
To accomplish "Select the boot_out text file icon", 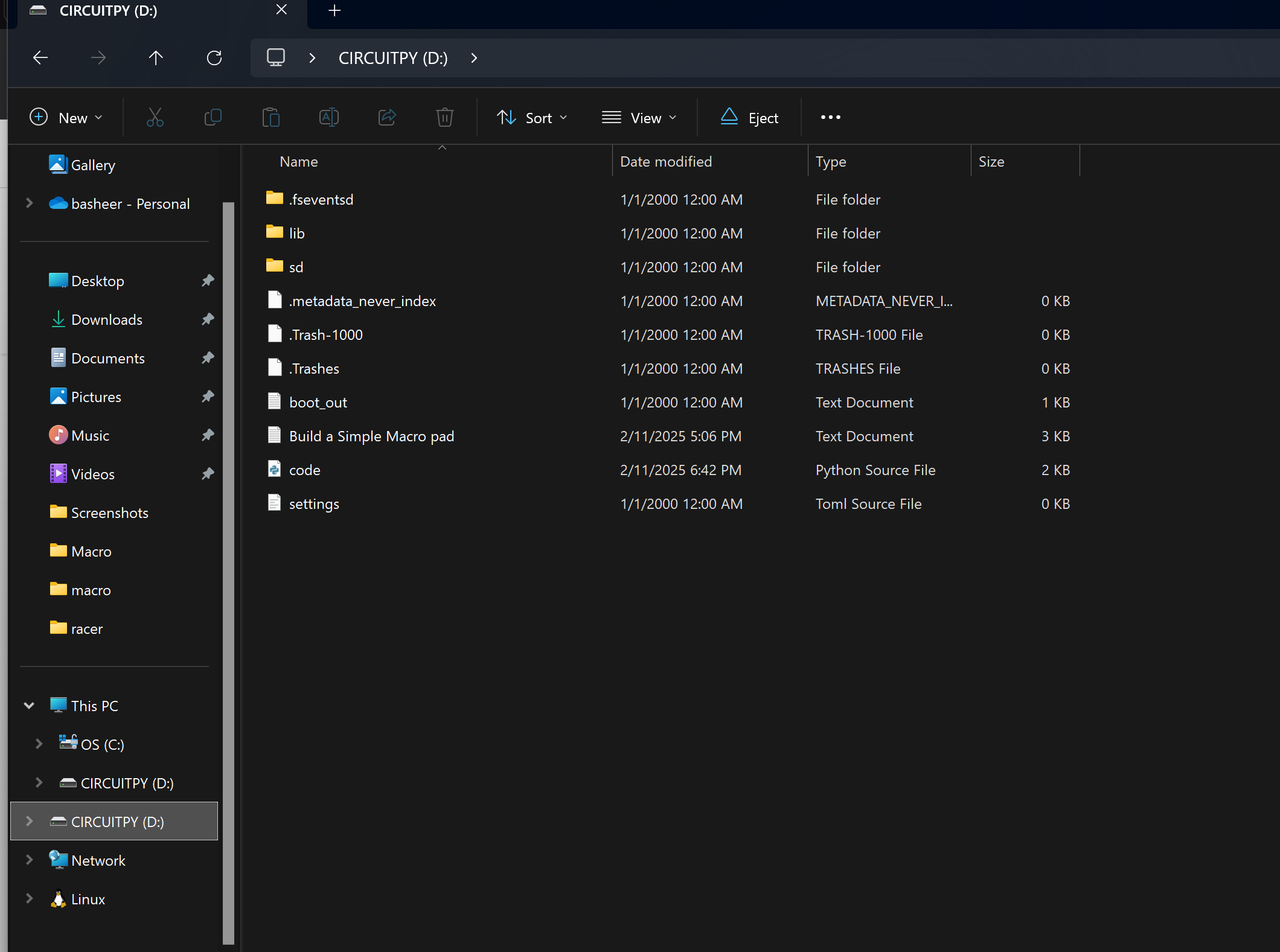I will (x=275, y=401).
